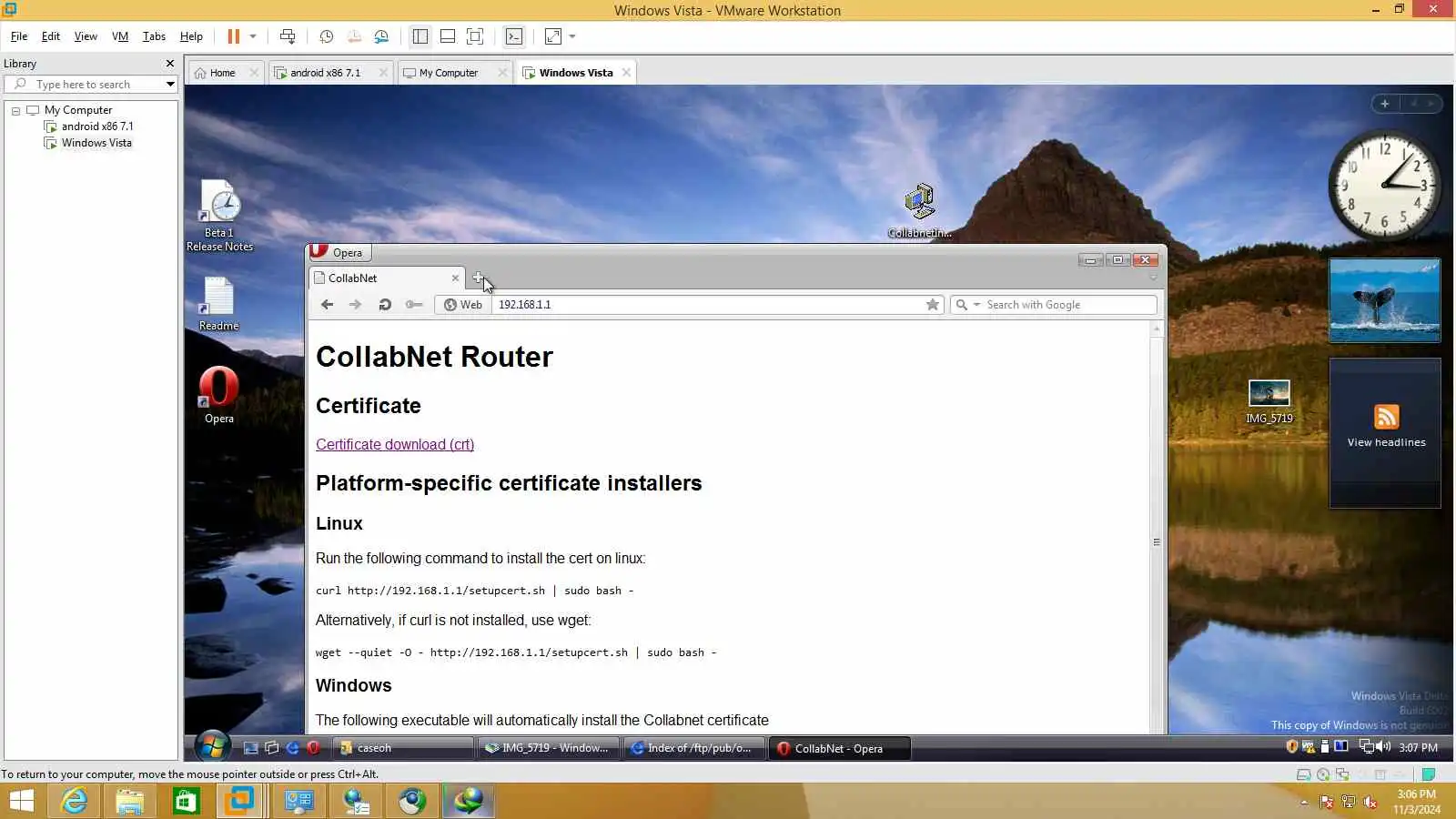Switch to the My Computer tab
This screenshot has height=819, width=1456.
point(449,73)
